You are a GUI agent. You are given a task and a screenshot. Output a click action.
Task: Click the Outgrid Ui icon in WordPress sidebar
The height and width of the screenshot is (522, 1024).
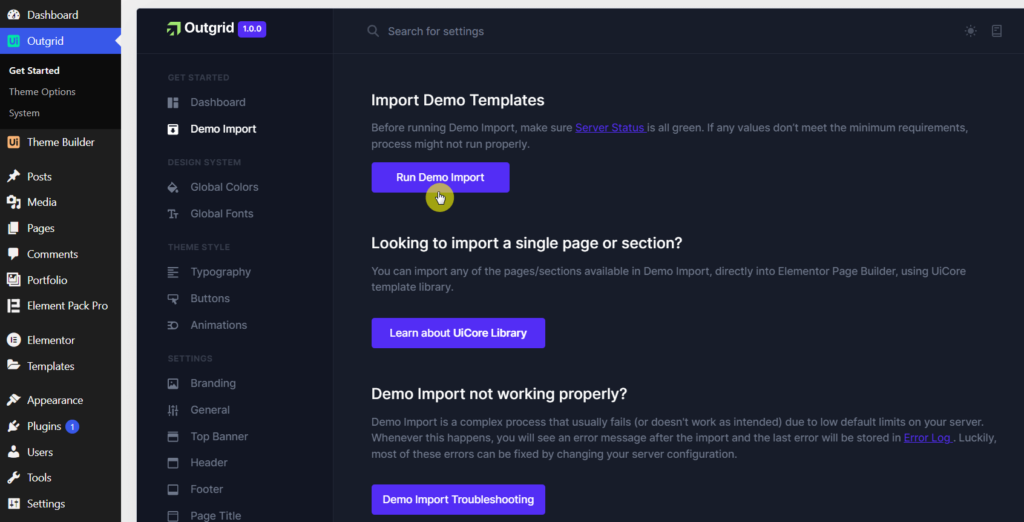(x=13, y=41)
